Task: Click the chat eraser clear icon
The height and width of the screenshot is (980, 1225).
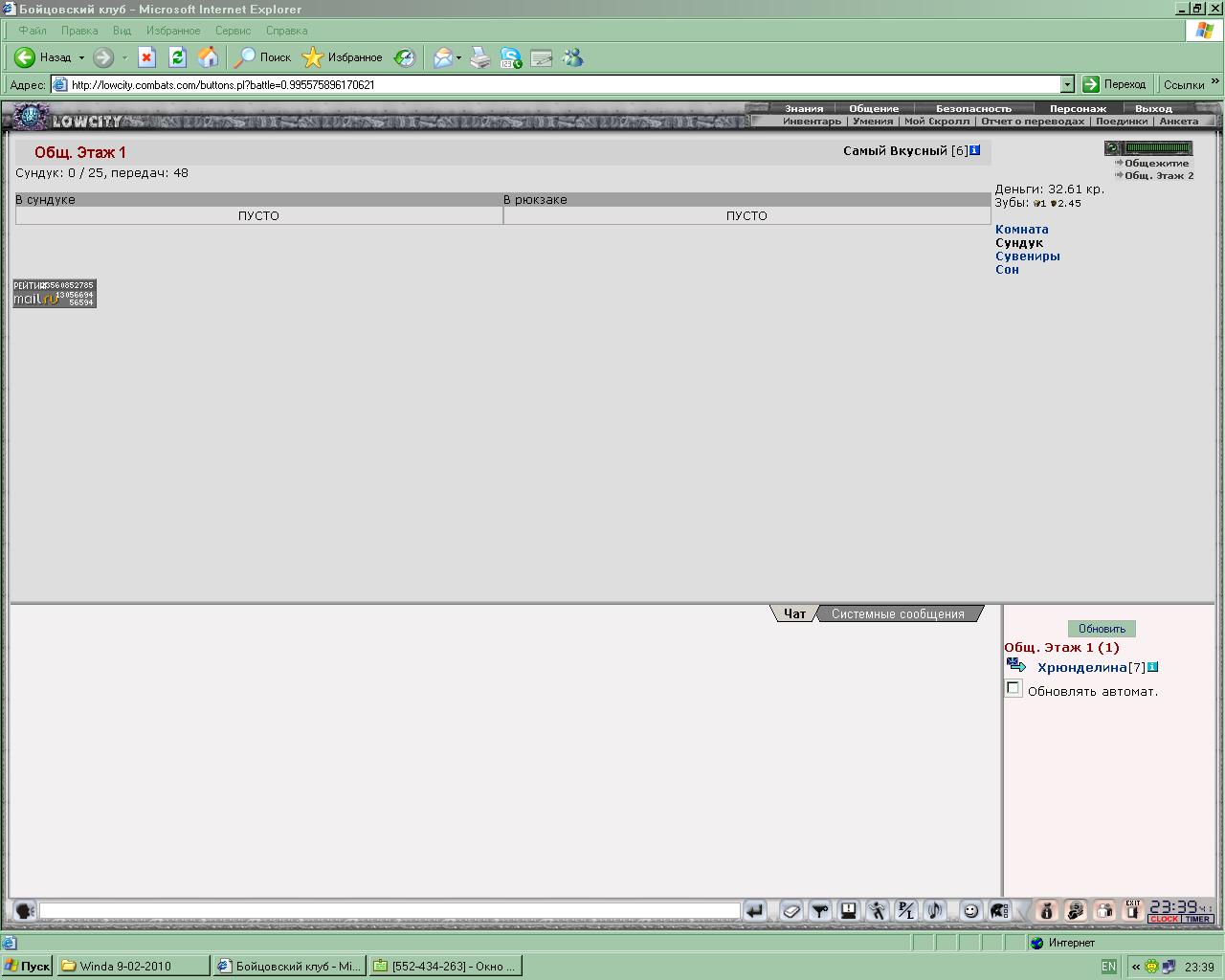Action: click(791, 911)
